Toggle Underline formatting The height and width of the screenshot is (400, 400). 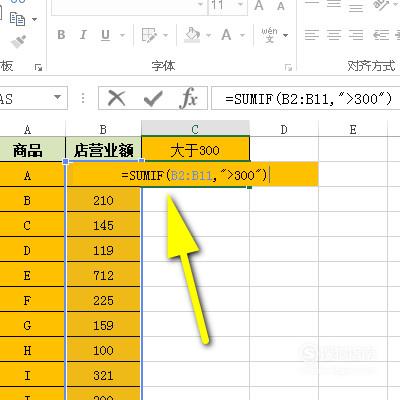[105, 35]
